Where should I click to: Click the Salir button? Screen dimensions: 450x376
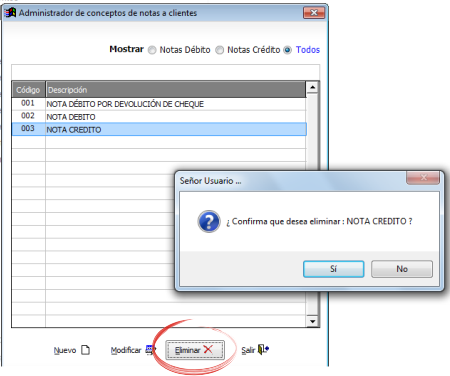(x=255, y=350)
